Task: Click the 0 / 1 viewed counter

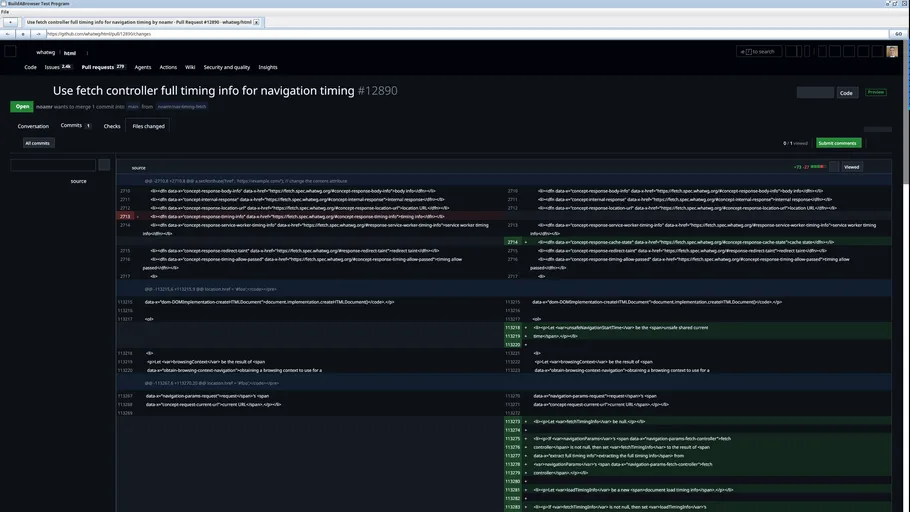Action: (795, 143)
